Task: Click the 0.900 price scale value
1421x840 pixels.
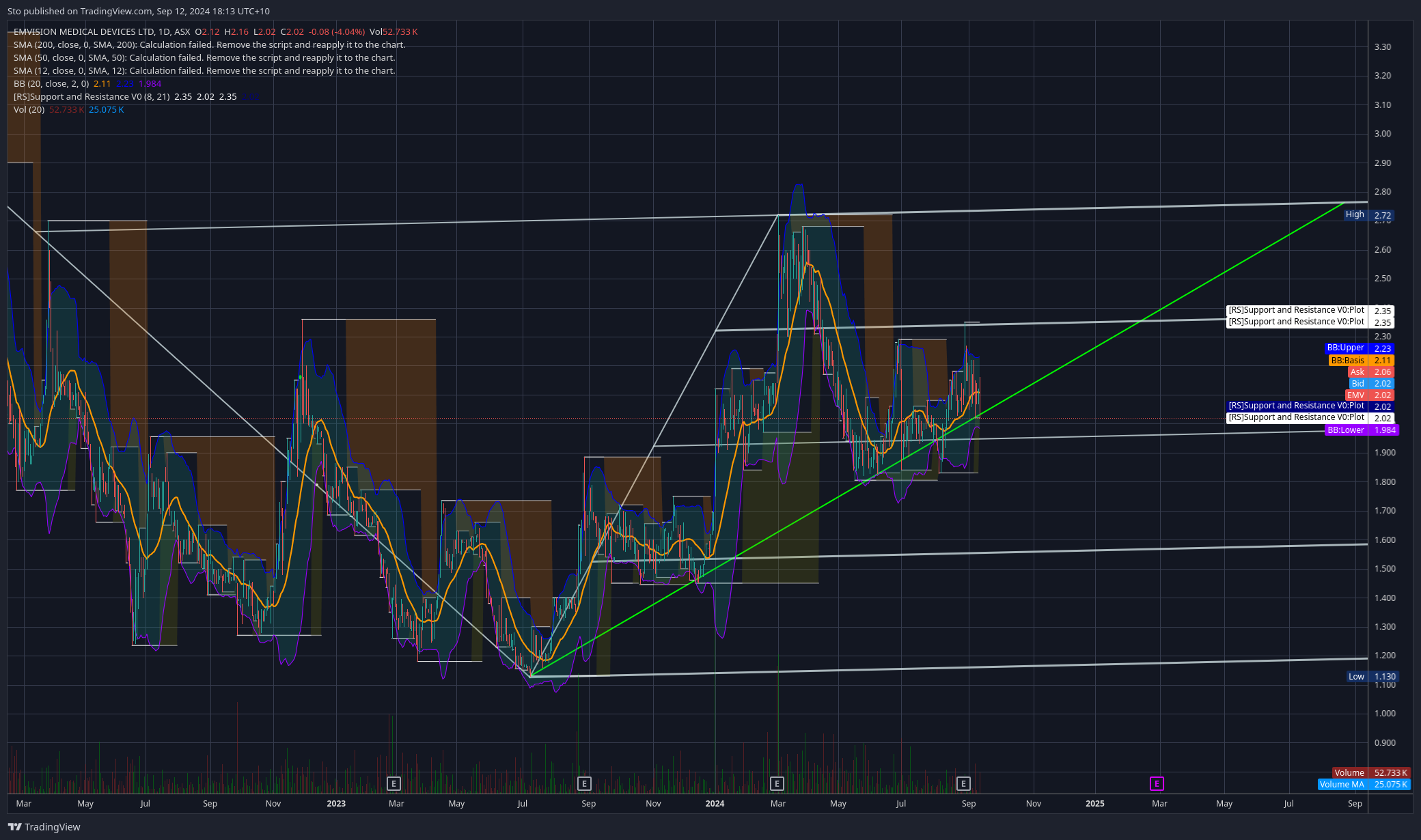Action: (x=1385, y=743)
